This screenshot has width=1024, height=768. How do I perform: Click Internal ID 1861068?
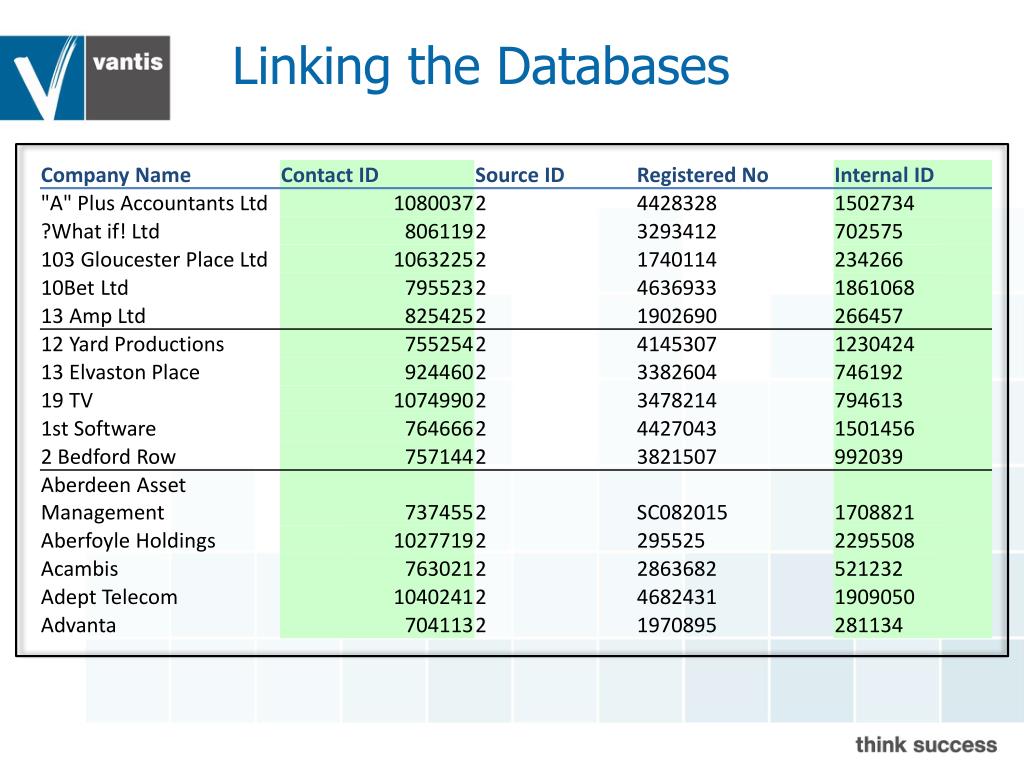[874, 287]
